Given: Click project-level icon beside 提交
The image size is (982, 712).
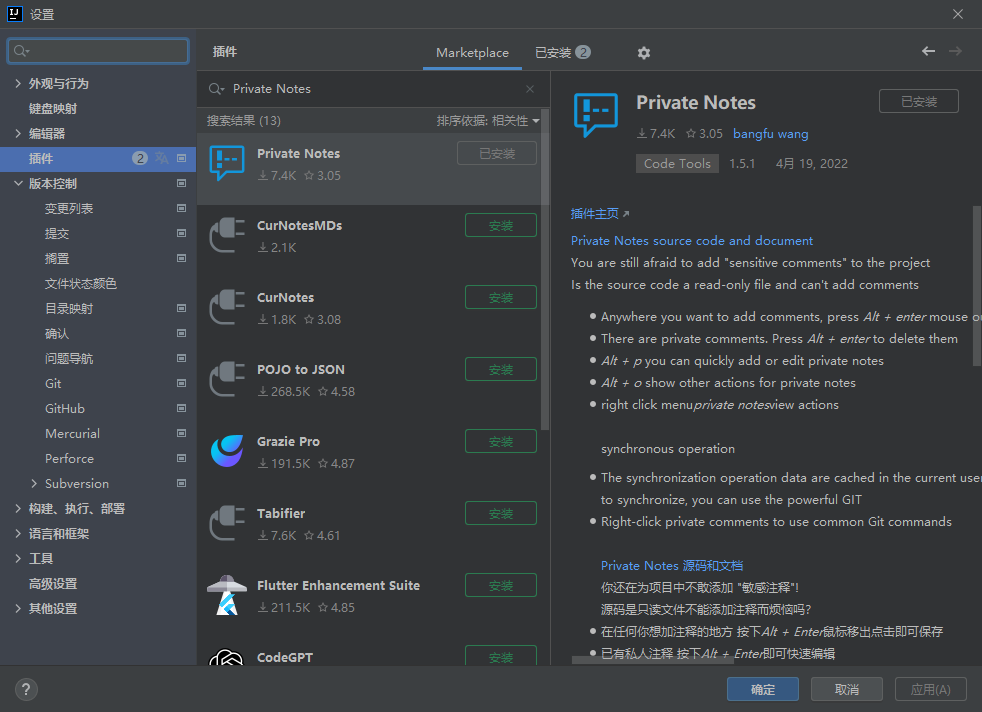Looking at the screenshot, I should click(182, 234).
